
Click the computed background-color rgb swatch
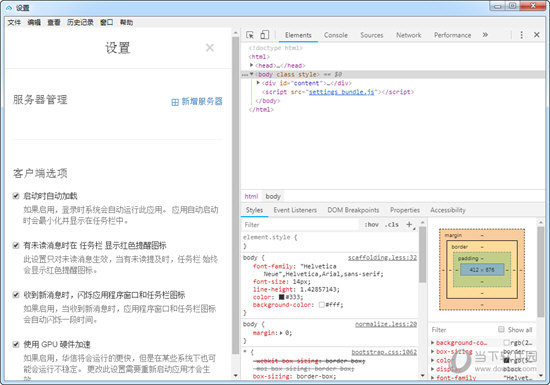click(506, 343)
